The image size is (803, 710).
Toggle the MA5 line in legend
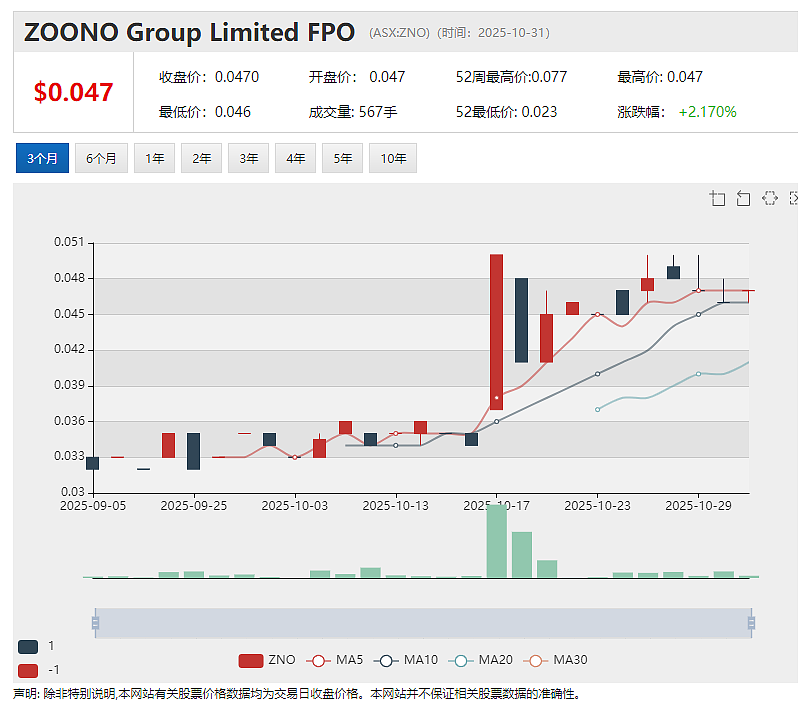334,660
